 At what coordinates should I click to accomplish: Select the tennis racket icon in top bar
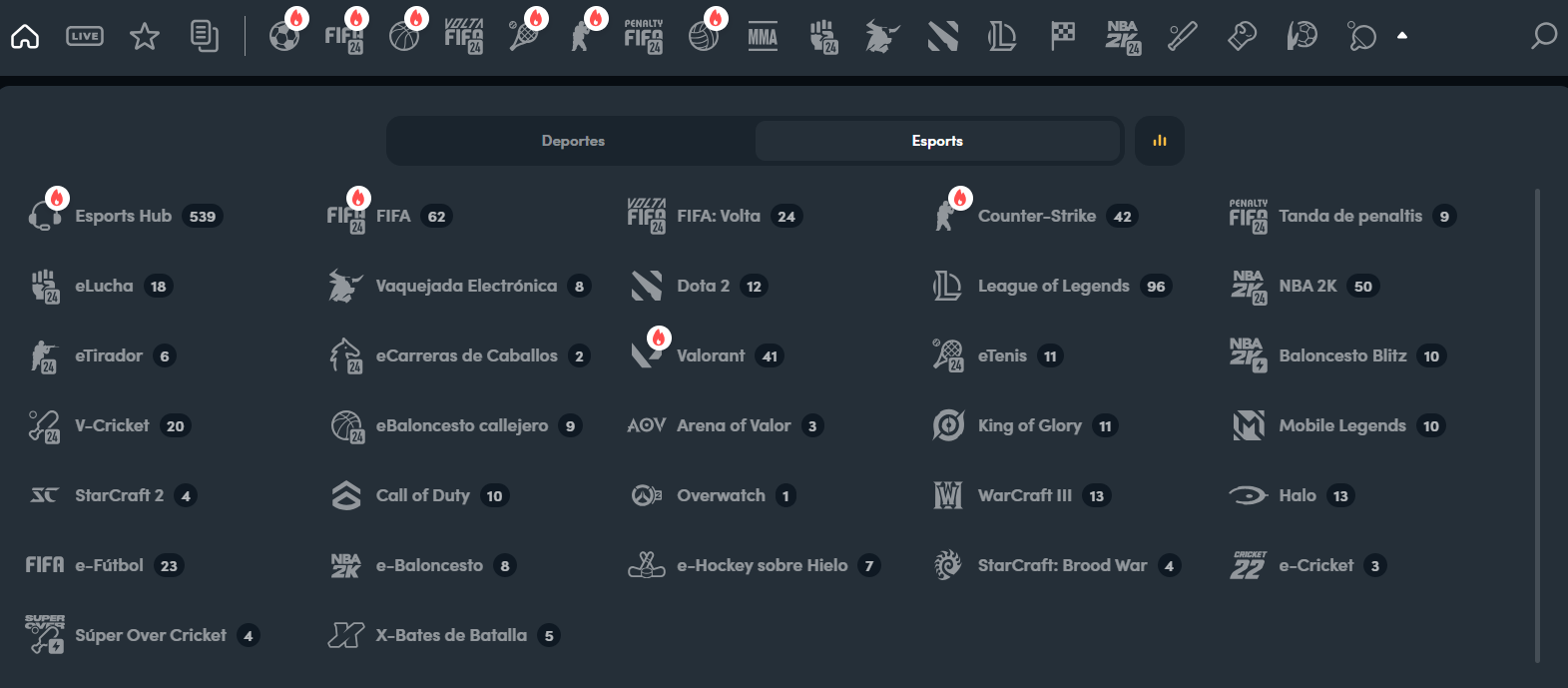click(x=524, y=37)
